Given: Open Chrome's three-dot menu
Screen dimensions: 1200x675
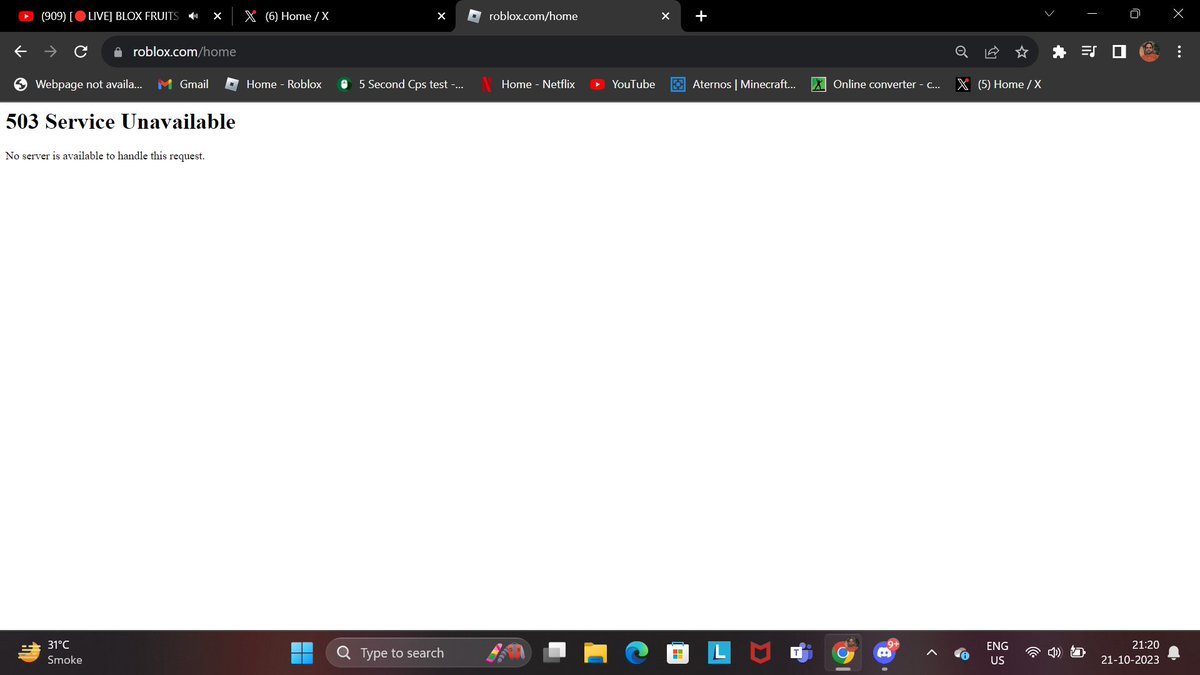Looking at the screenshot, I should click(x=1179, y=51).
